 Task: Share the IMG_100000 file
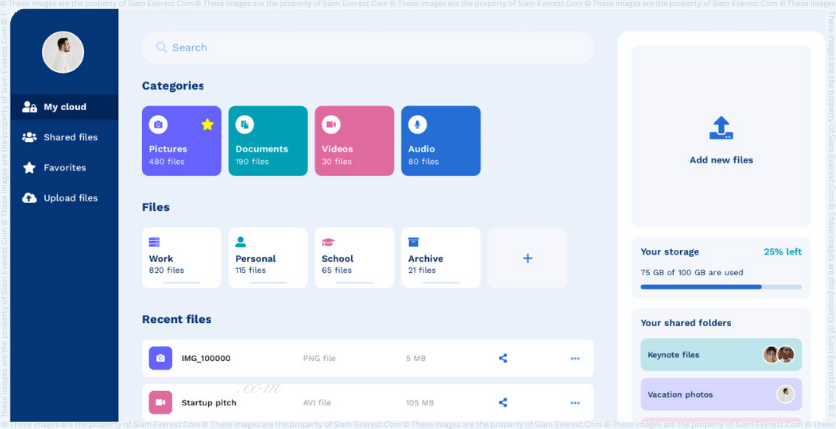(503, 358)
